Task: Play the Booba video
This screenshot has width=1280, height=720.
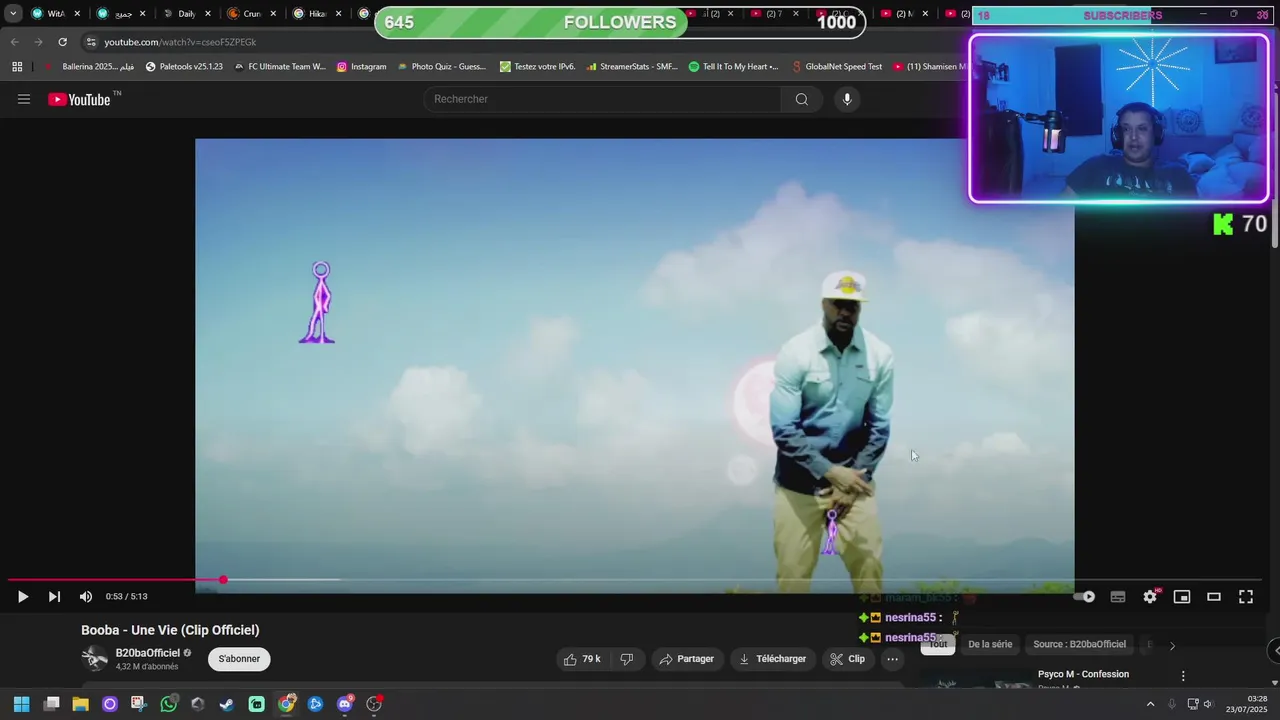Action: click(x=22, y=597)
